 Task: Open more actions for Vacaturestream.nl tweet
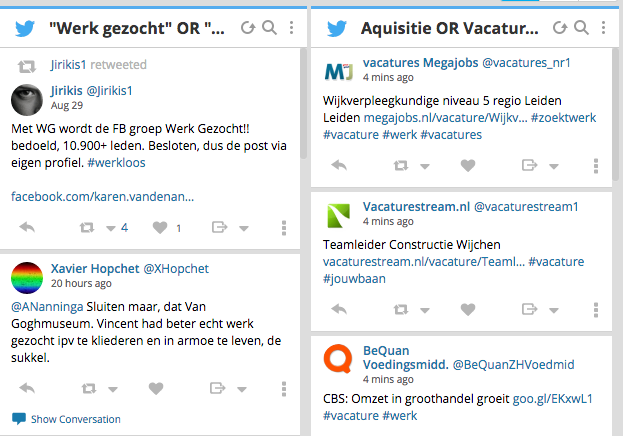[x=596, y=310]
